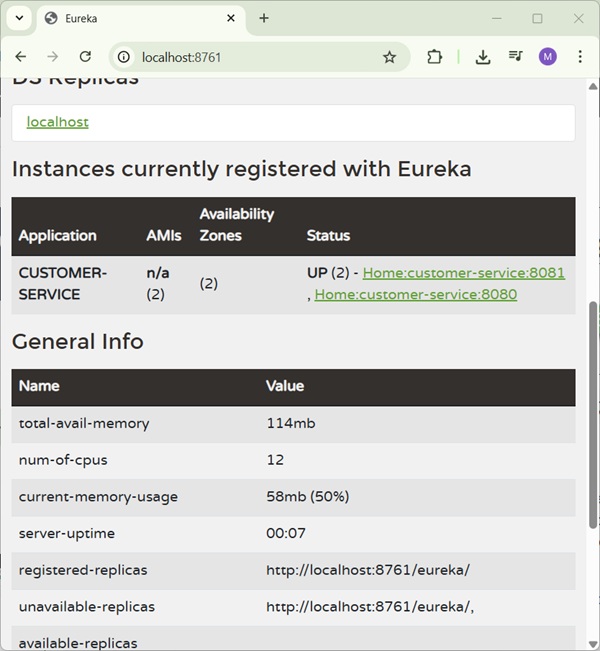600x651 pixels.
Task: Click the browser back arrow
Action: [x=21, y=57]
